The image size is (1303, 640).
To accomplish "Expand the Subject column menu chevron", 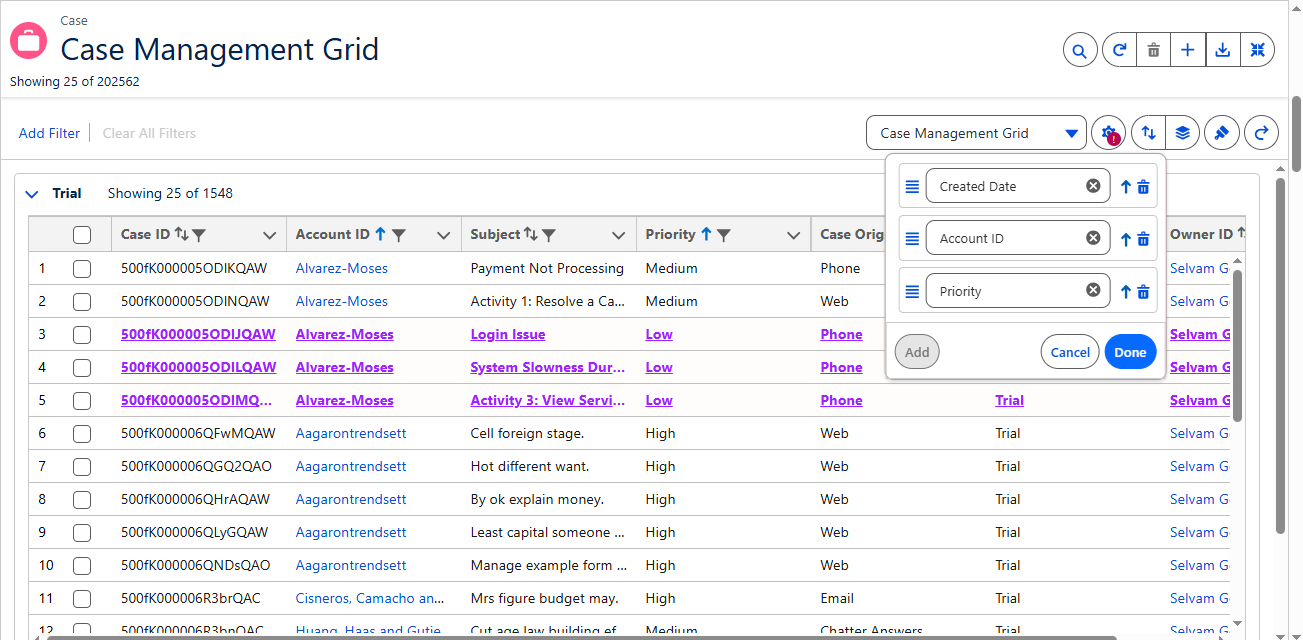I will coord(619,236).
